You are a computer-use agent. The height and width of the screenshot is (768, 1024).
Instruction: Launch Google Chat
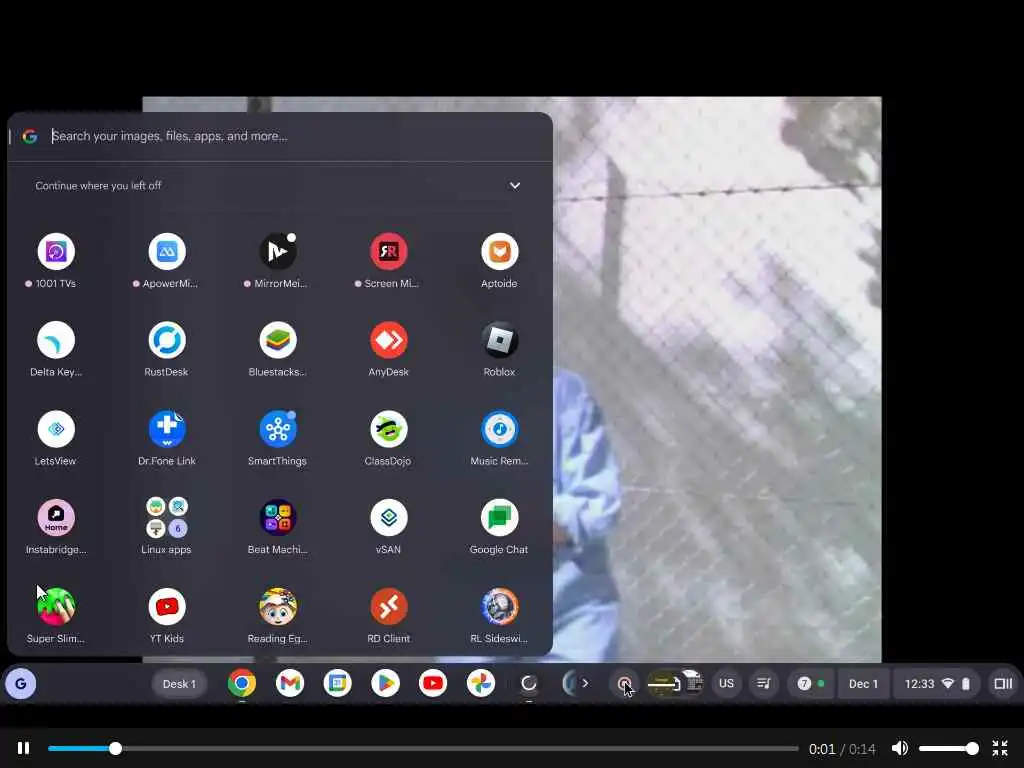coord(500,518)
